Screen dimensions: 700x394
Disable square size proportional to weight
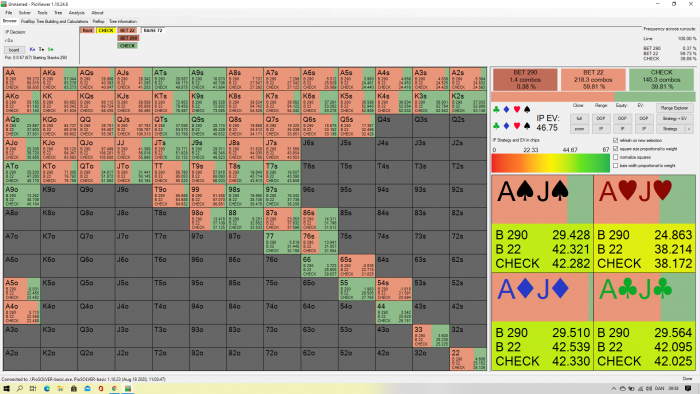click(616, 149)
